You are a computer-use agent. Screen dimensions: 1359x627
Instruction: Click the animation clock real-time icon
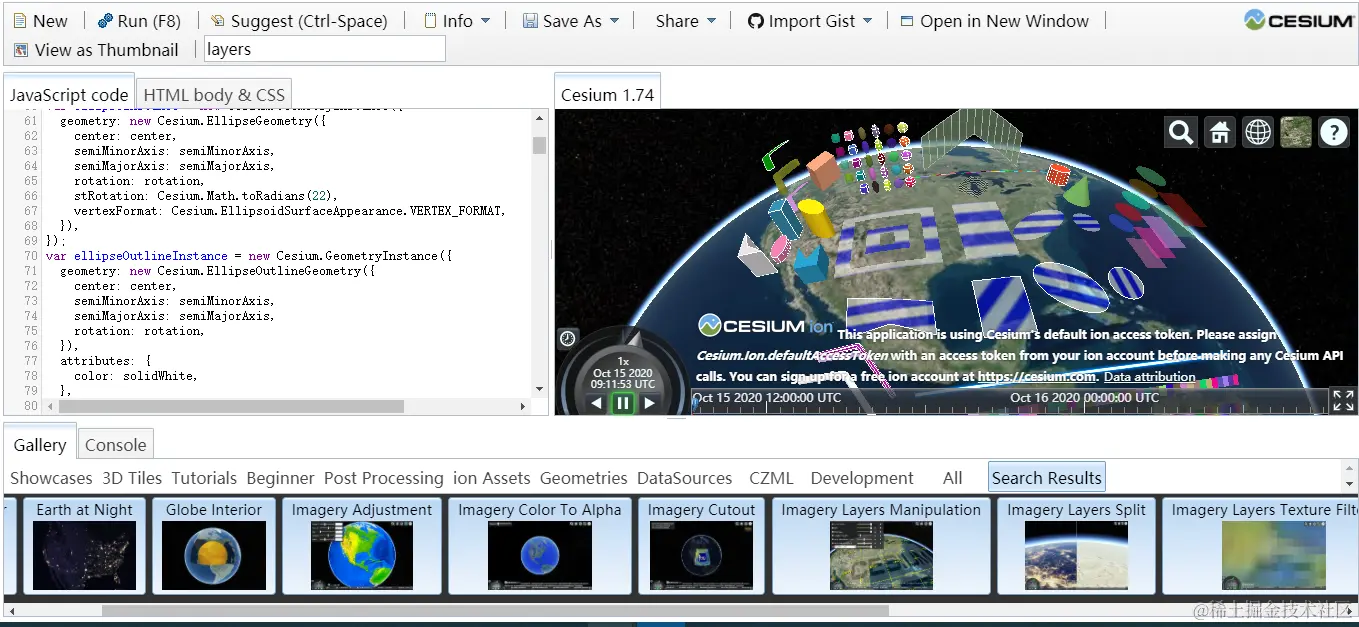pyautogui.click(x=567, y=338)
